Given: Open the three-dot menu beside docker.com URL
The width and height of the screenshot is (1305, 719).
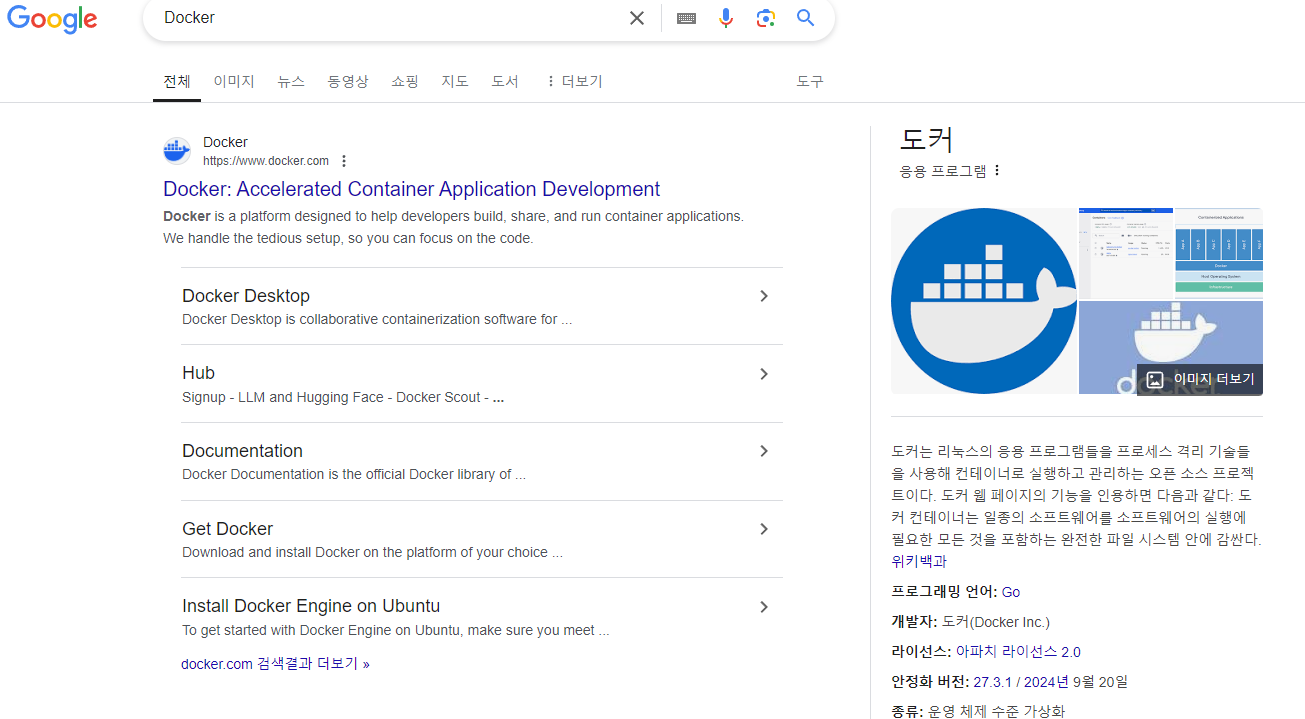Looking at the screenshot, I should (344, 161).
